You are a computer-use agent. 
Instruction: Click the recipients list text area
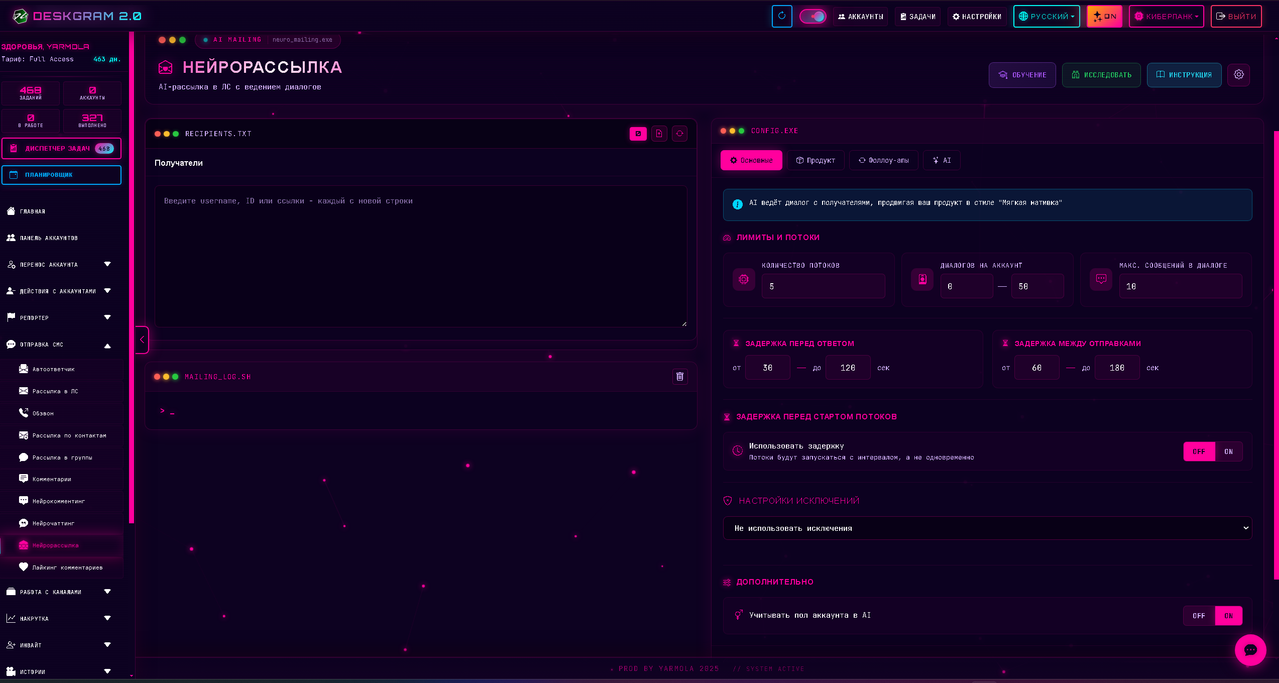pos(420,255)
